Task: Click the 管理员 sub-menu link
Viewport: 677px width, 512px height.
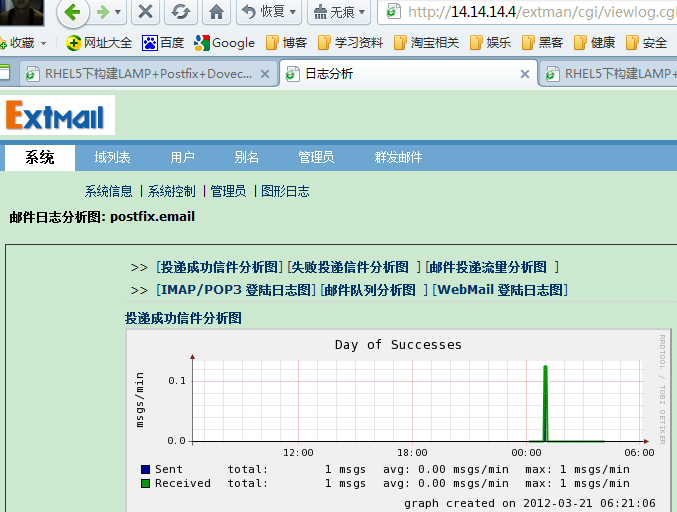Action: [228, 191]
